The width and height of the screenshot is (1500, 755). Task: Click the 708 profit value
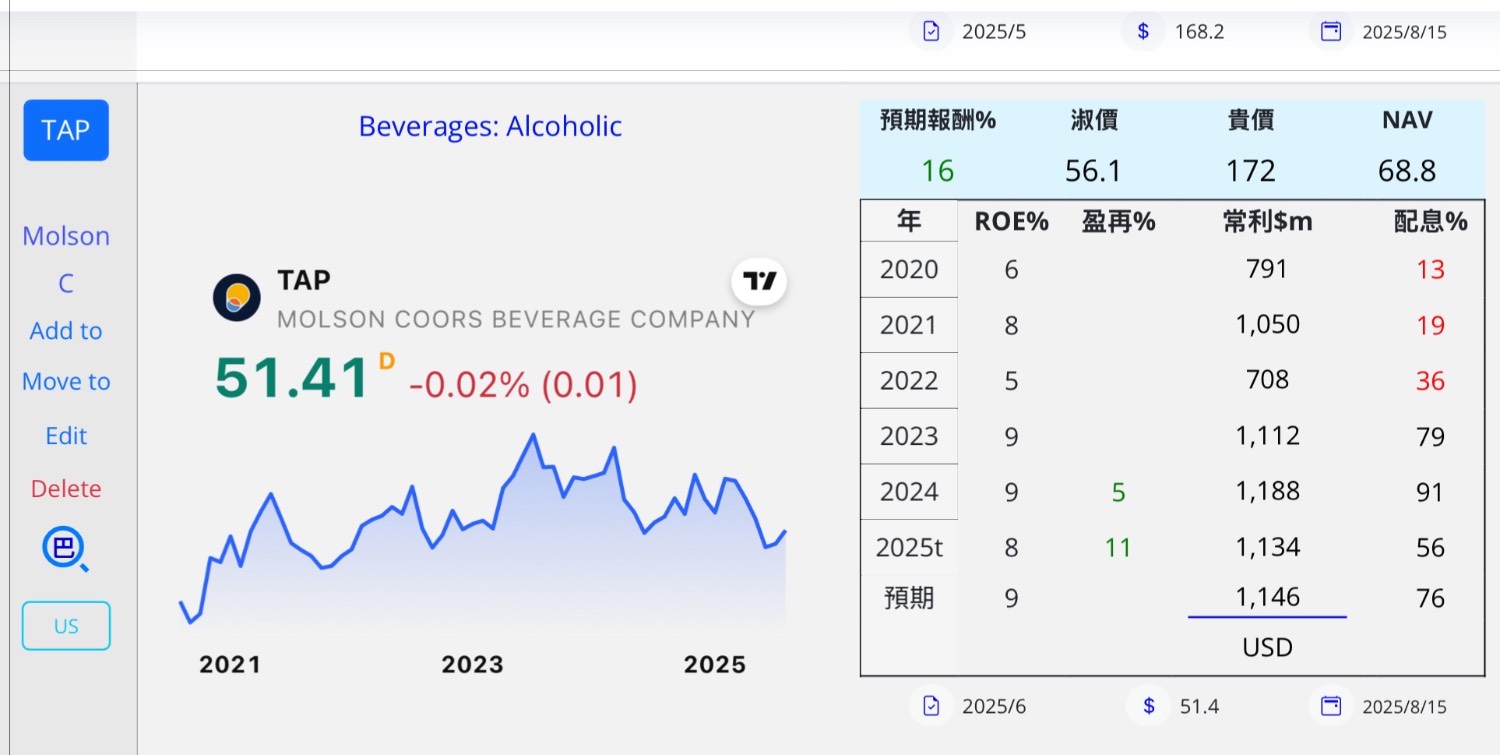pyautogui.click(x=1267, y=380)
